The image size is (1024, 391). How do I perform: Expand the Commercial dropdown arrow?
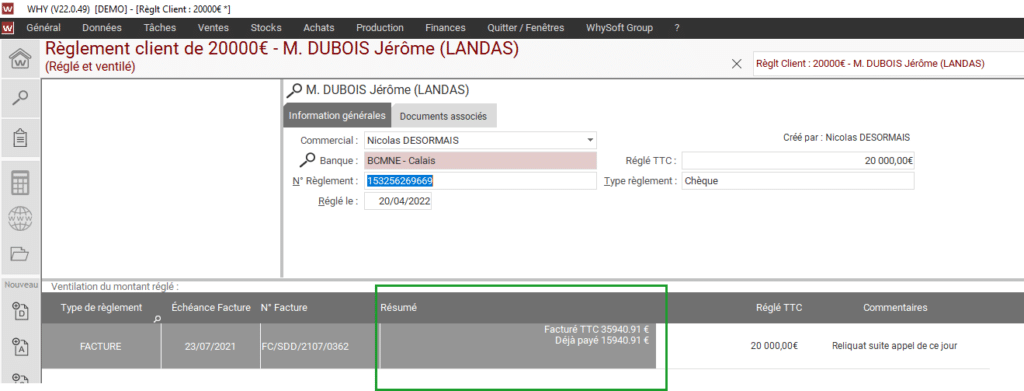(x=590, y=140)
